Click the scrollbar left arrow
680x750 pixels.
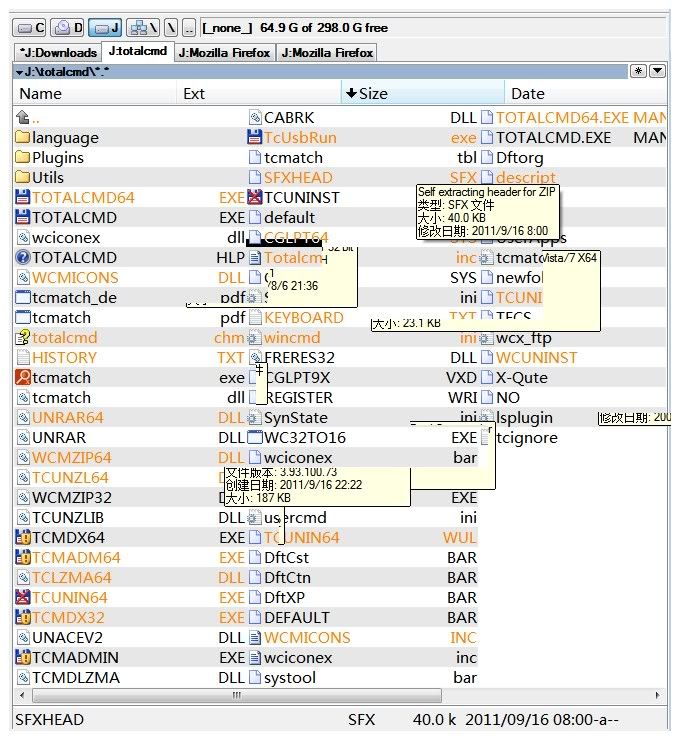click(22, 695)
